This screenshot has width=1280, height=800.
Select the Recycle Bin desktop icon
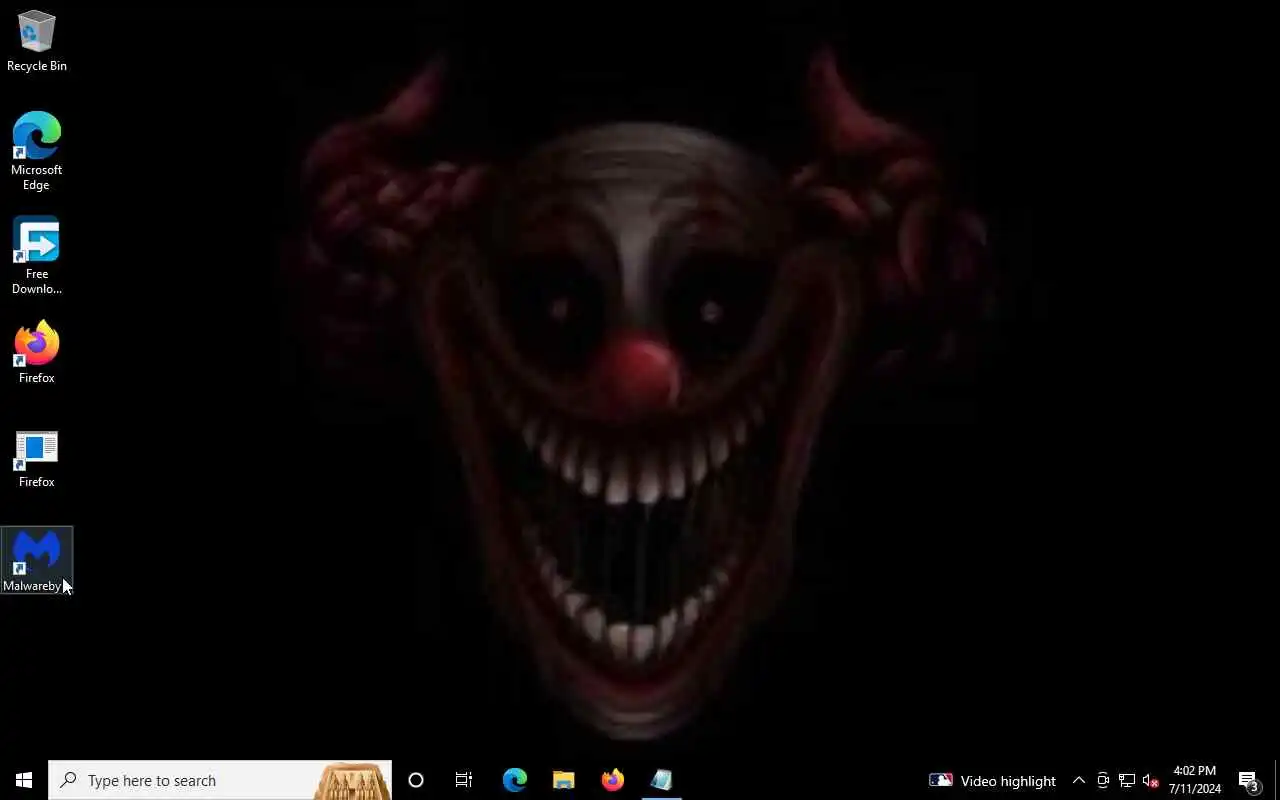click(36, 41)
